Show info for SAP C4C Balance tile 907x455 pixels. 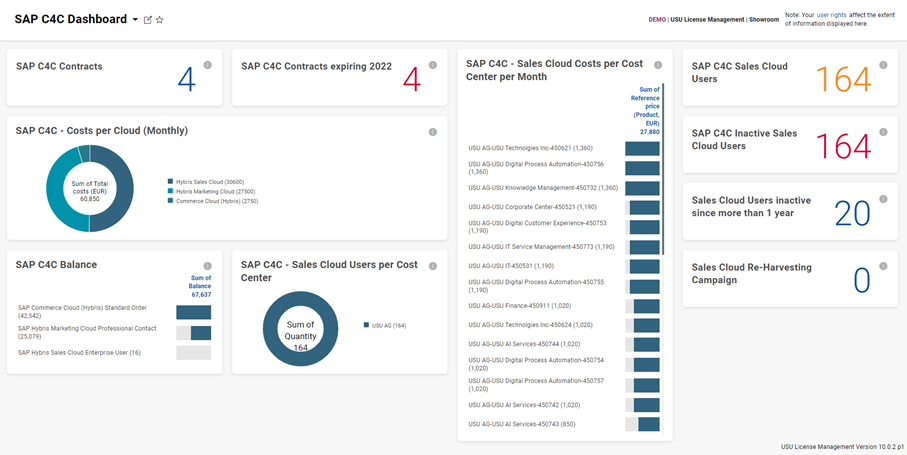tap(208, 266)
